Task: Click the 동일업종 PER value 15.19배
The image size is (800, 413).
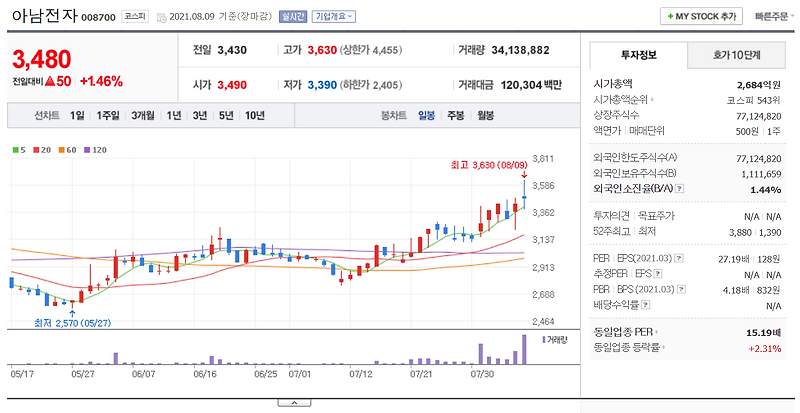Action: tap(763, 333)
